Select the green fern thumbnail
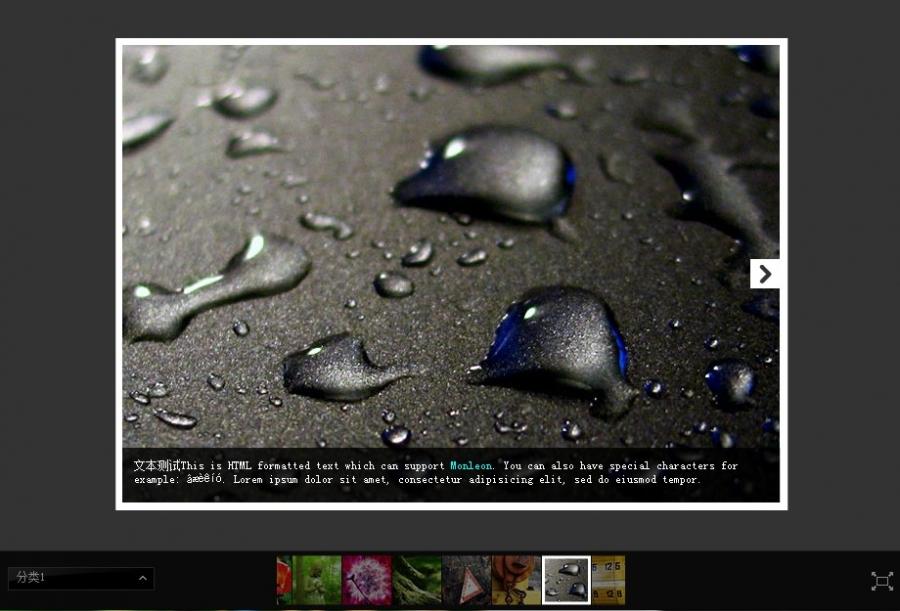Screen dimensions: 900x611 point(417,580)
